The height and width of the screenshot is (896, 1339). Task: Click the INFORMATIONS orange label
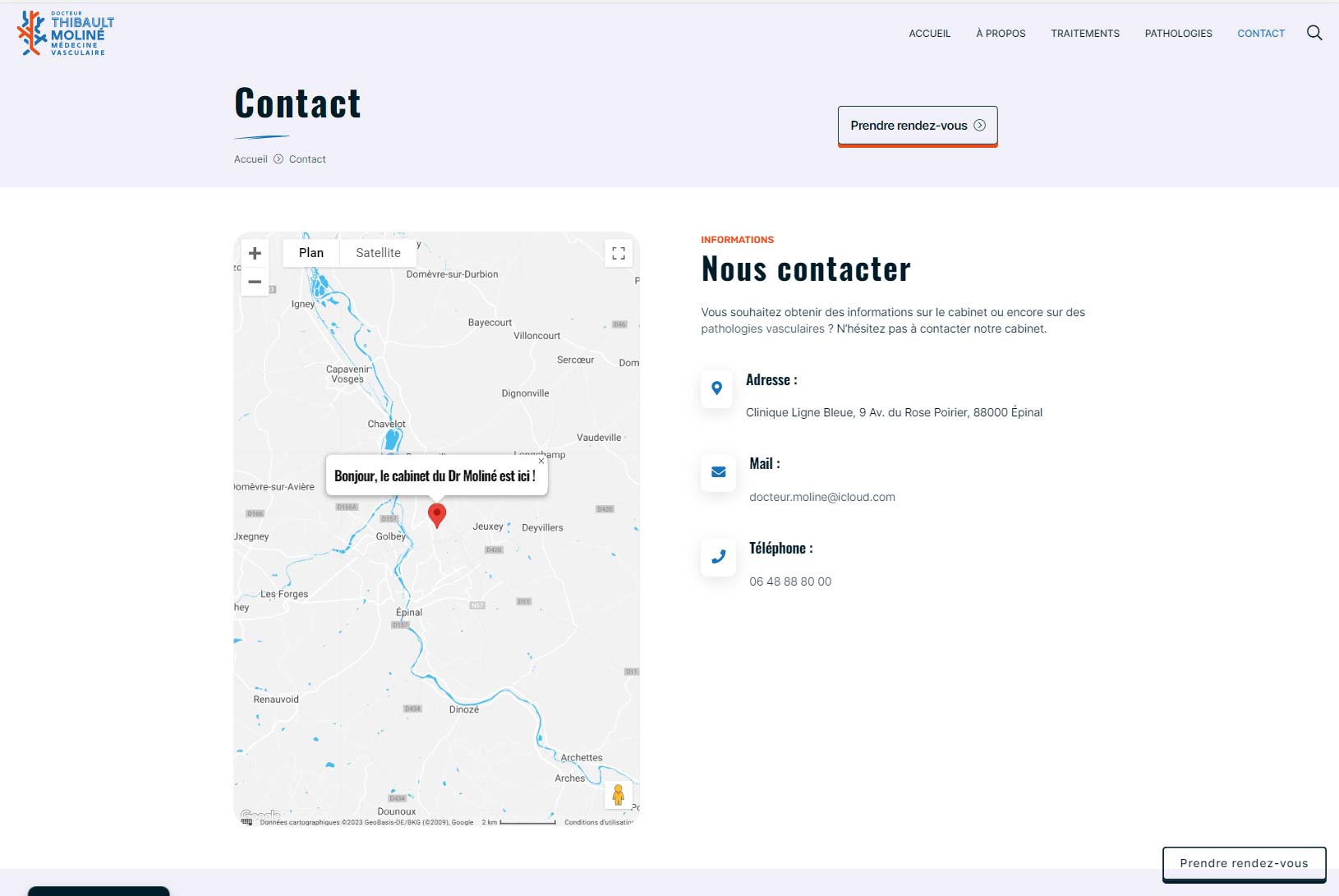737,240
